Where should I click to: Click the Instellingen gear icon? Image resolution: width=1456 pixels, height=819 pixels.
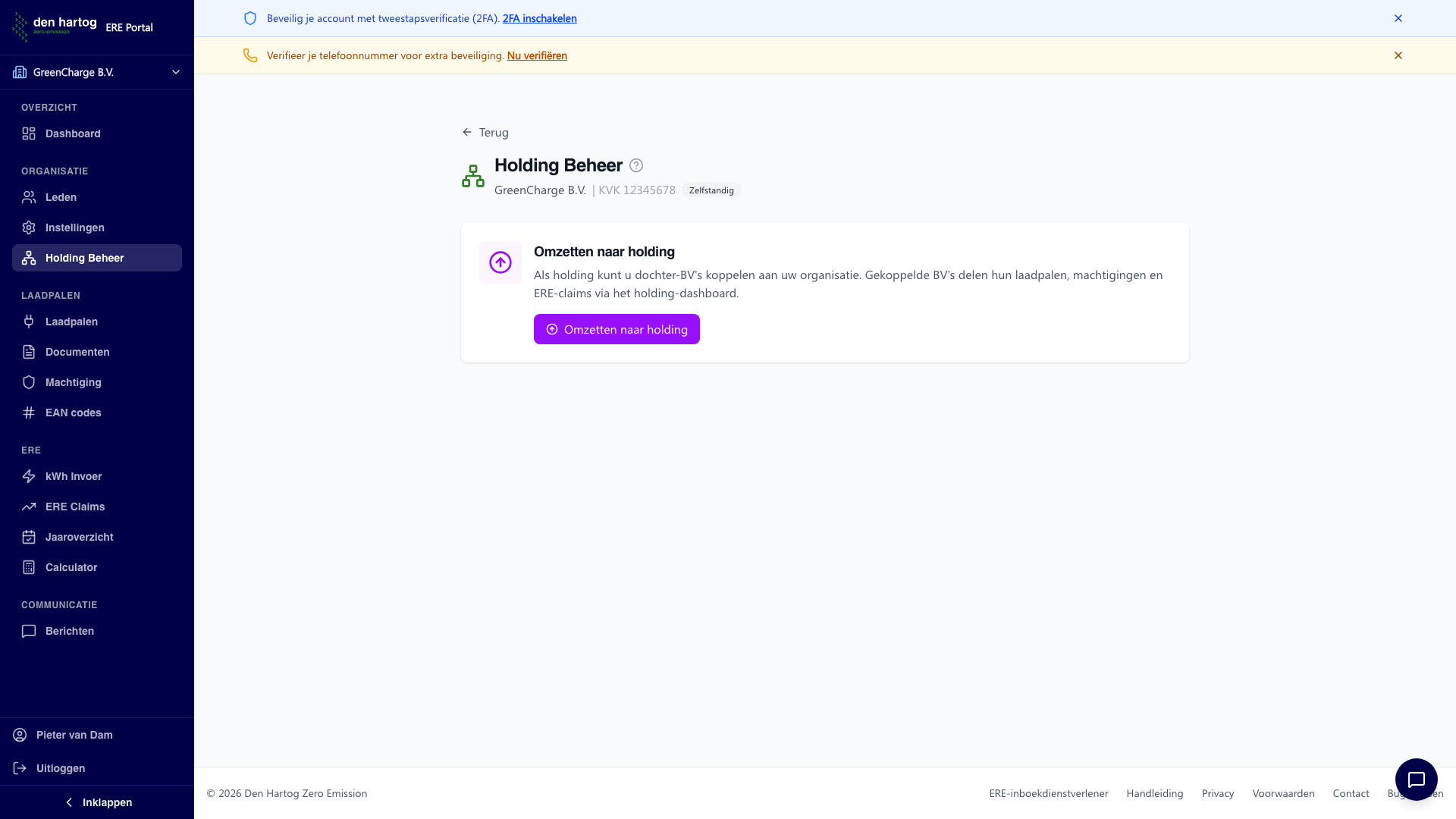29,227
